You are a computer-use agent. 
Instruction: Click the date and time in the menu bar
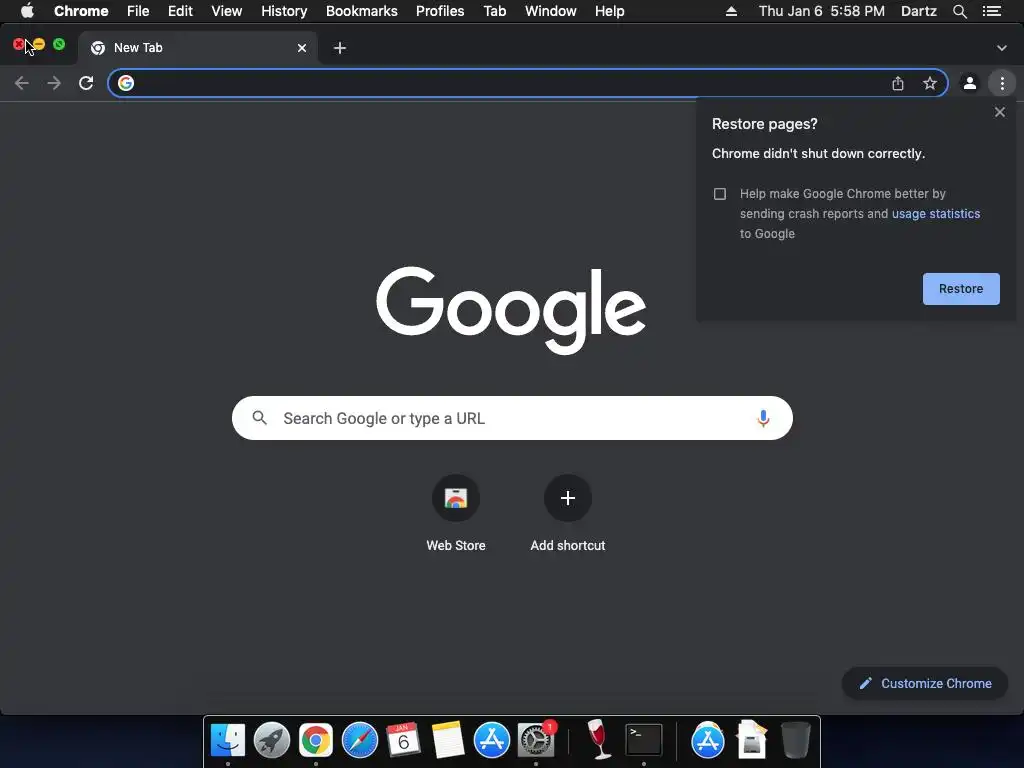pos(822,11)
